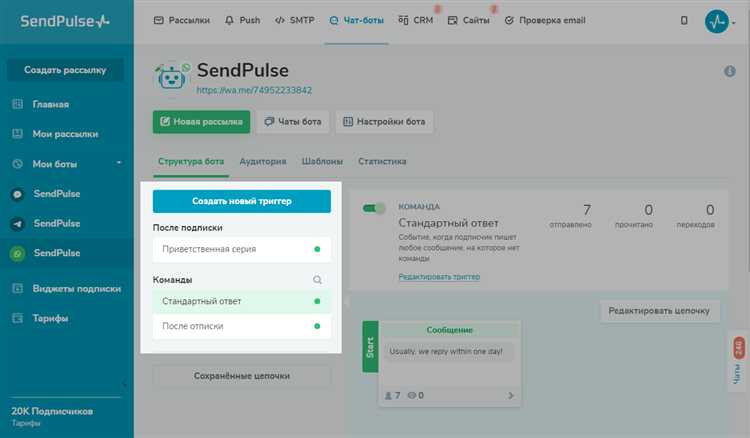The width and height of the screenshot is (750, 438).
Task: Select the Чат-боты top menu
Action: point(356,20)
